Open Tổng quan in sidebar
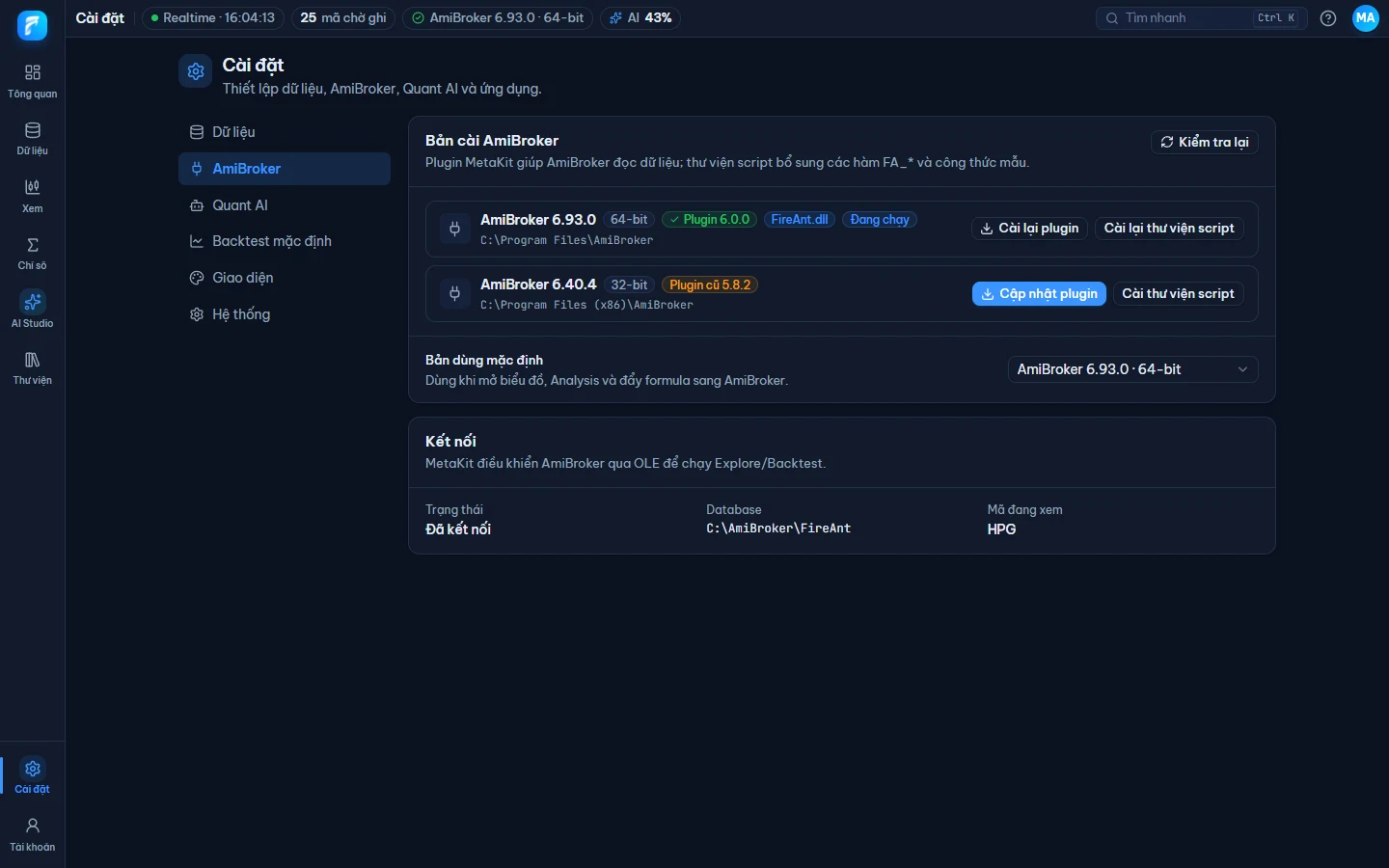The height and width of the screenshot is (868, 1389). tap(32, 81)
